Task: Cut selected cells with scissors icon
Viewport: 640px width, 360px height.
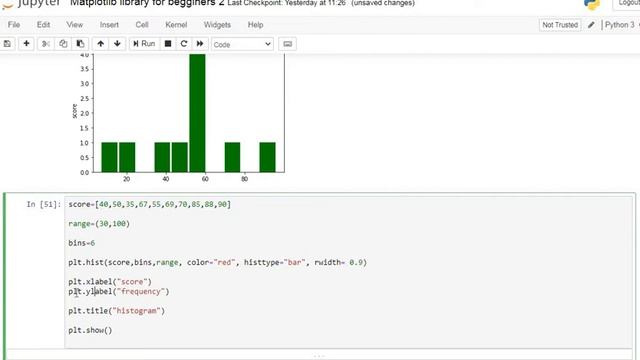Action: coord(46,44)
